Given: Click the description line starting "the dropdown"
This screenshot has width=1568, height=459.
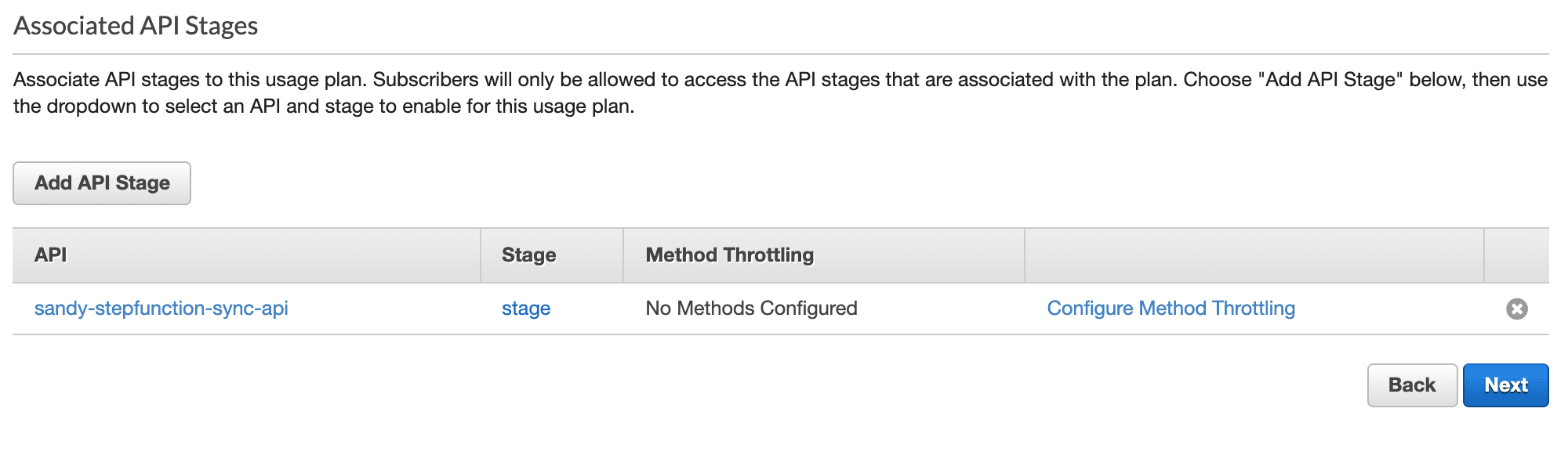Looking at the screenshot, I should pyautogui.click(x=323, y=107).
